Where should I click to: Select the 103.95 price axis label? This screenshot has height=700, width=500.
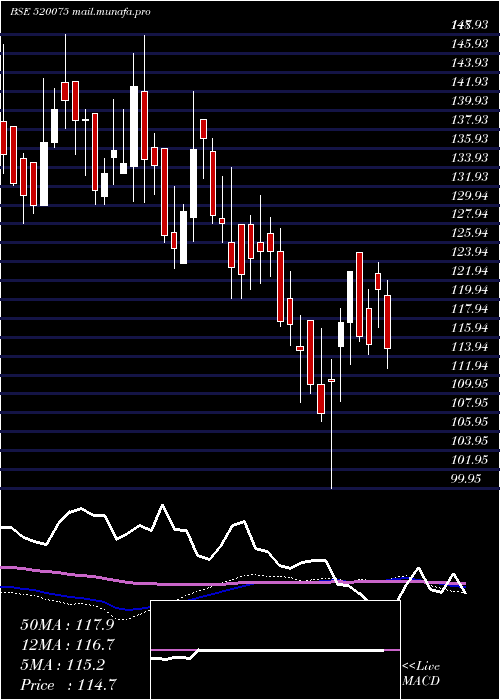469,442
